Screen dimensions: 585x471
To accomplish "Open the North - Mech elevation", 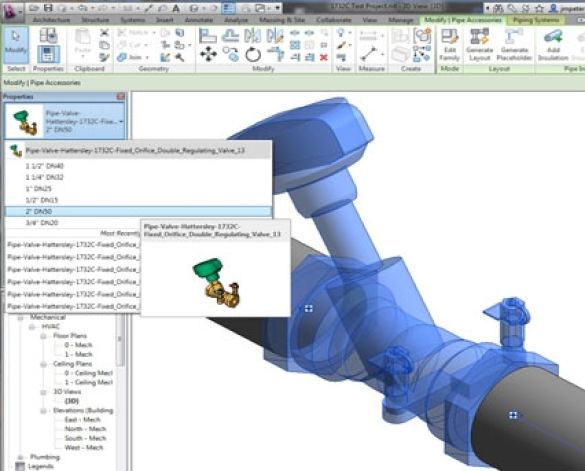I will coord(85,429).
